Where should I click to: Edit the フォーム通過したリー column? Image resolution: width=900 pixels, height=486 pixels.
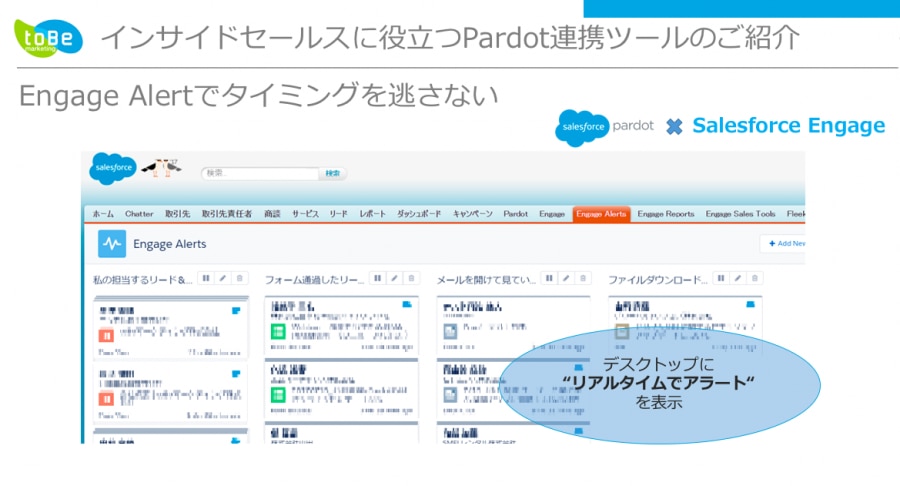[x=394, y=279]
